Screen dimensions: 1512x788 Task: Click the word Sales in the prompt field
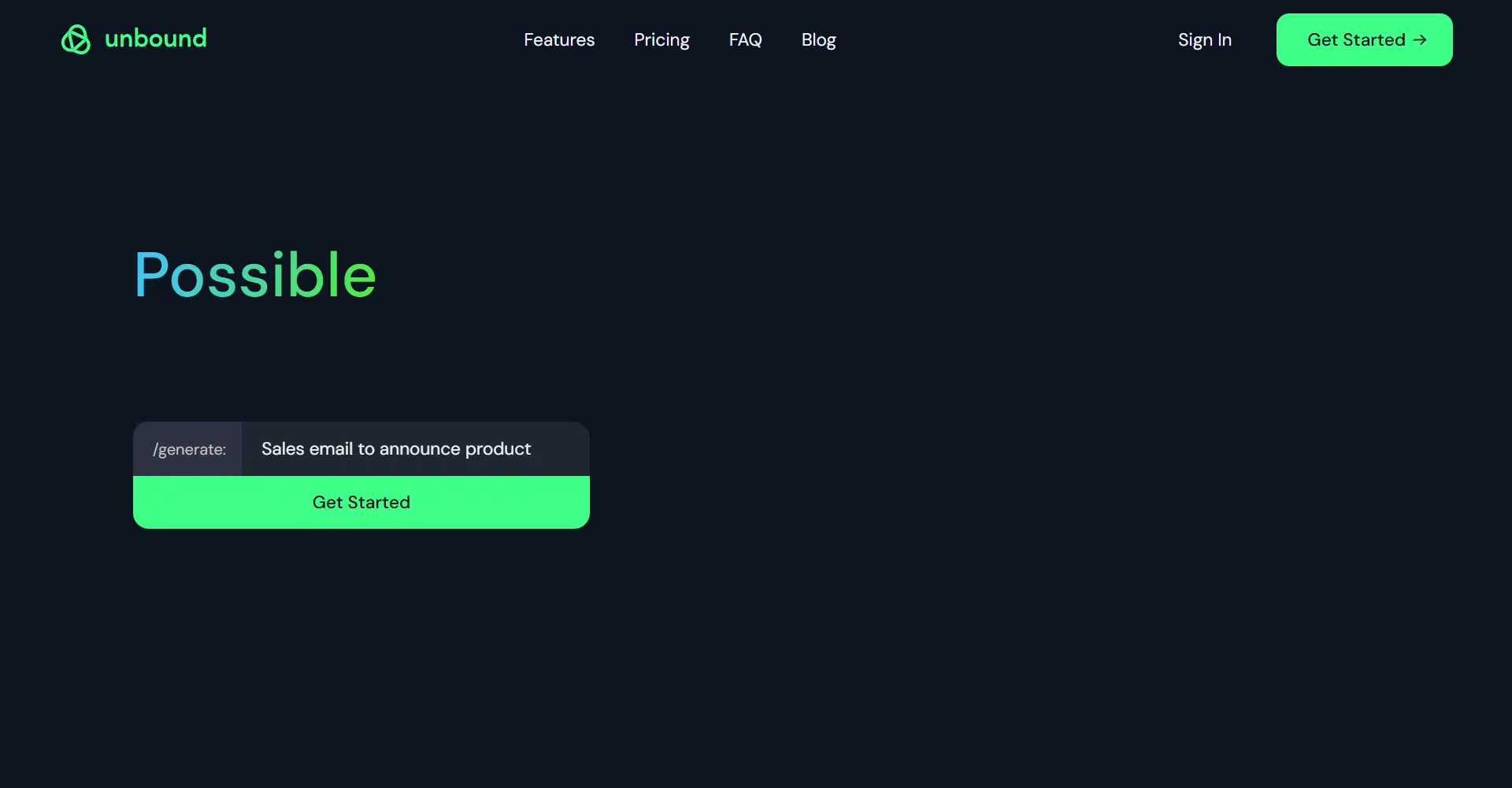click(x=283, y=449)
